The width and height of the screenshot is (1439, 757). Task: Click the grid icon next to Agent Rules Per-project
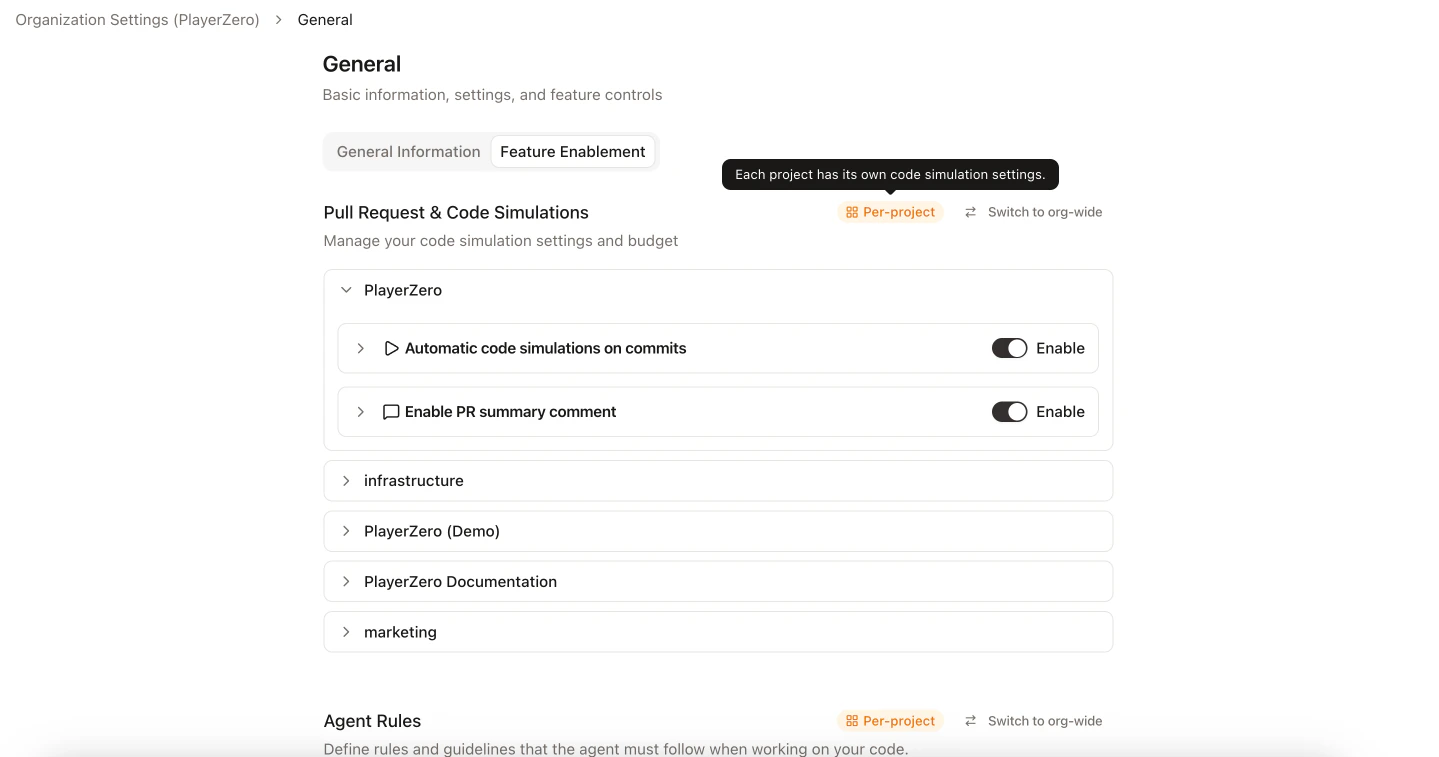[851, 720]
